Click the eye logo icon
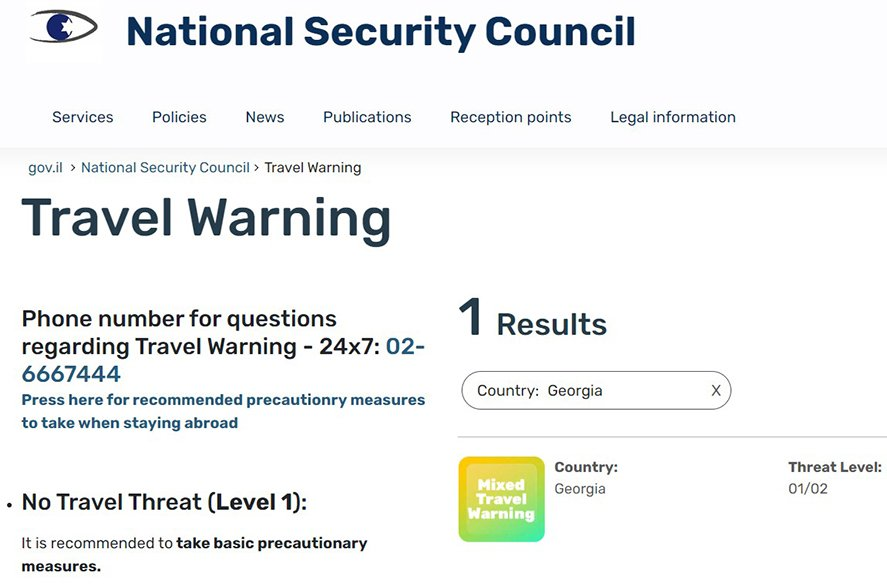This screenshot has height=586, width=887. point(64,28)
